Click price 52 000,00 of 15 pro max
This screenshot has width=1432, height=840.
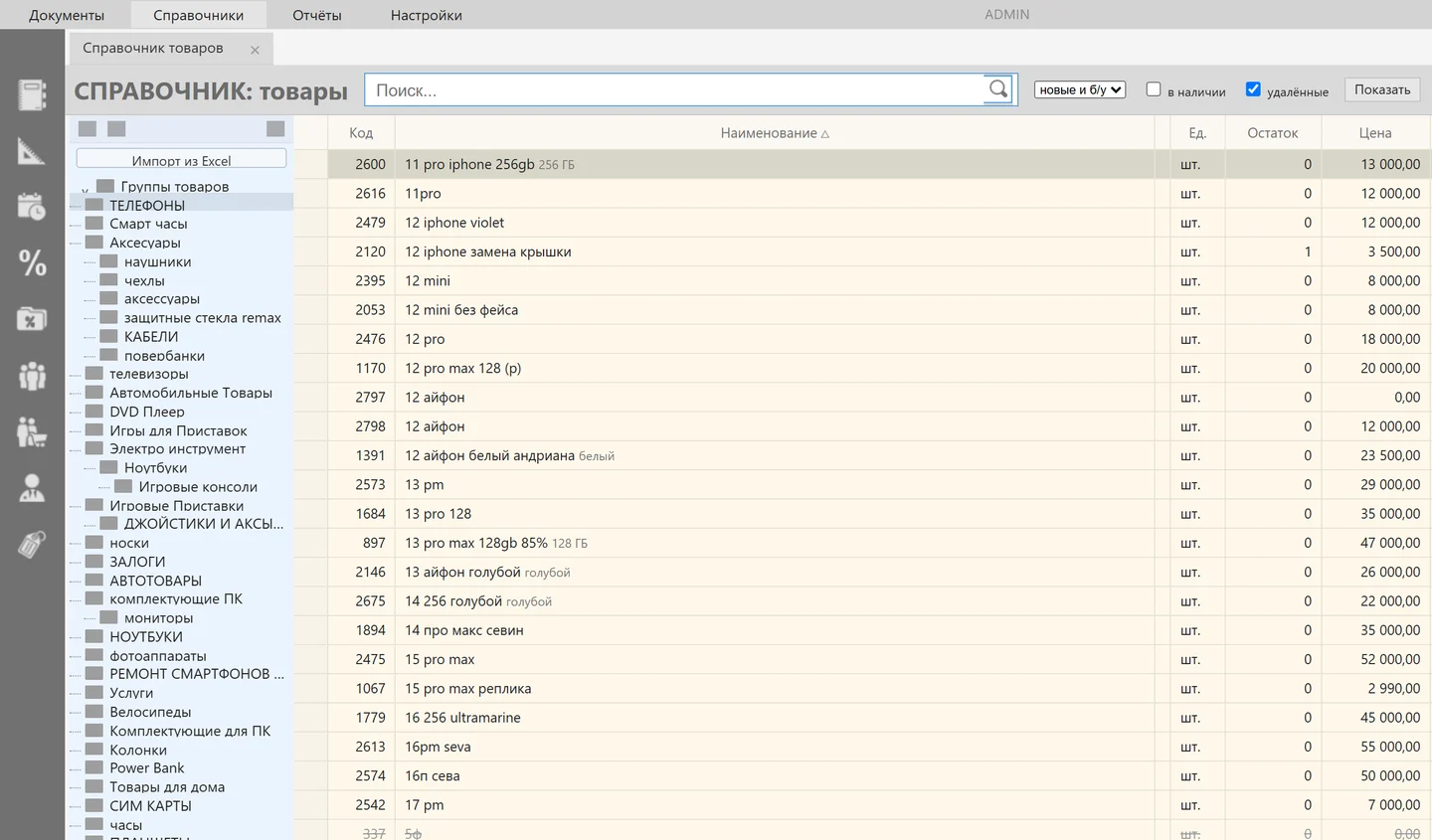[x=1390, y=659]
